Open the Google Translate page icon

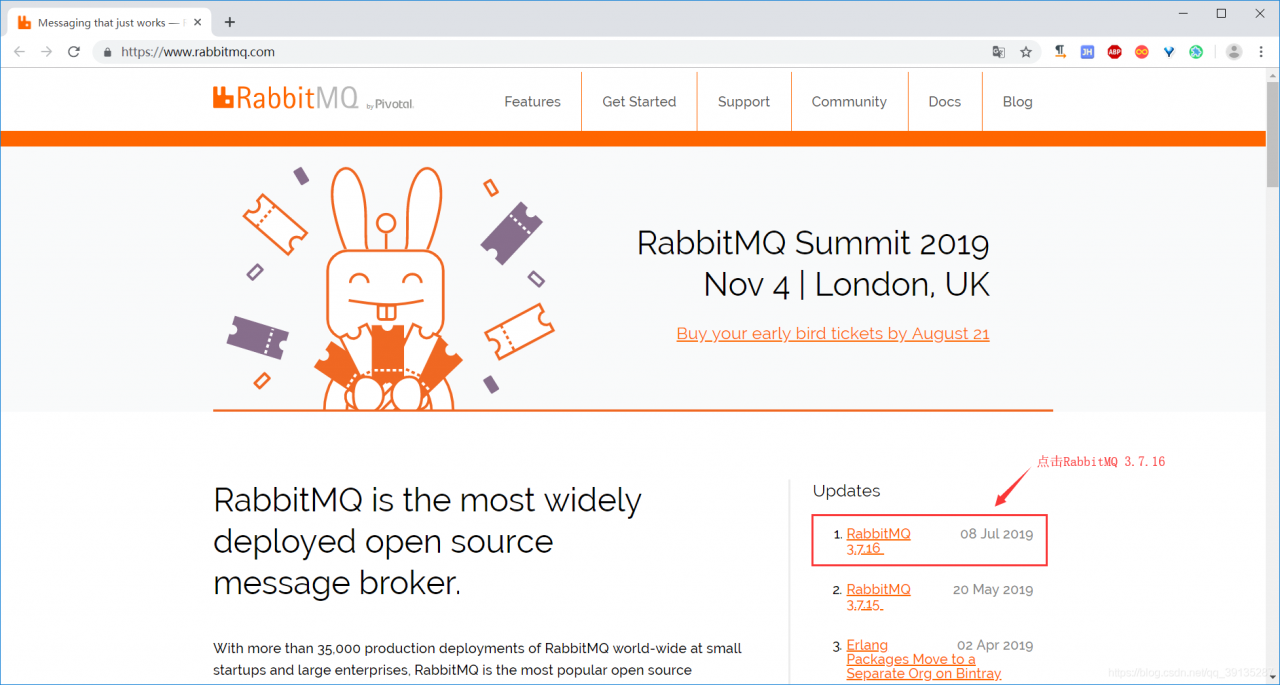point(998,52)
